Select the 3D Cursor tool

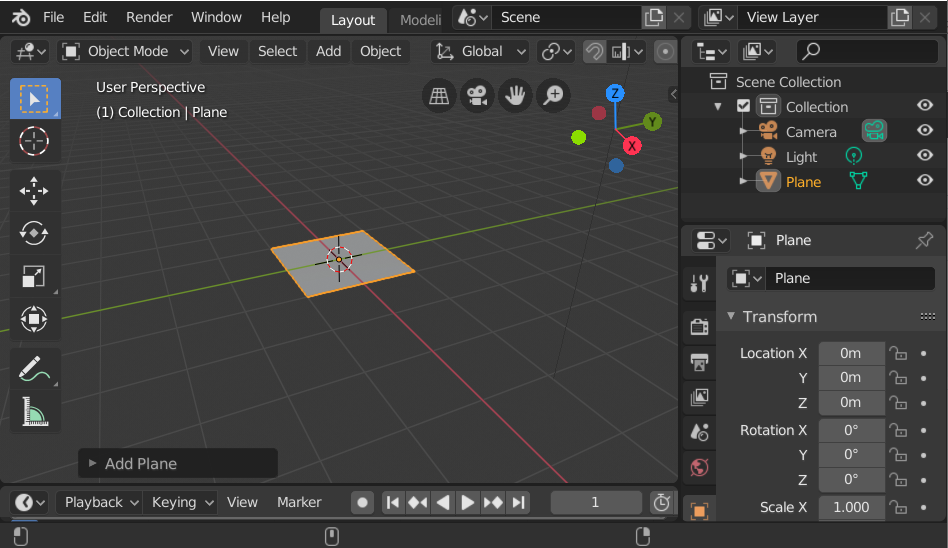pyautogui.click(x=35, y=141)
